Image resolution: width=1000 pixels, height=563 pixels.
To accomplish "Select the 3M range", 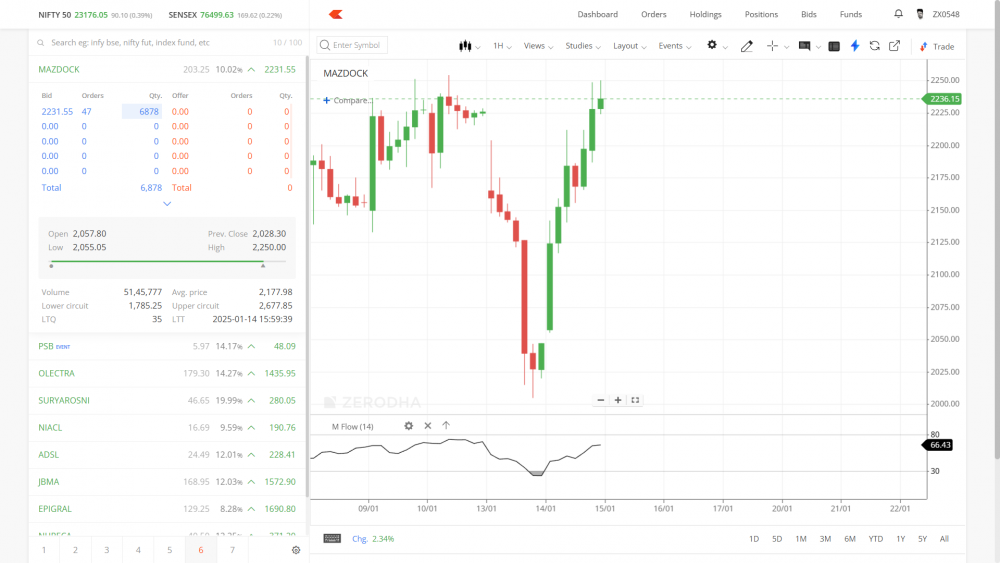I will (825, 539).
